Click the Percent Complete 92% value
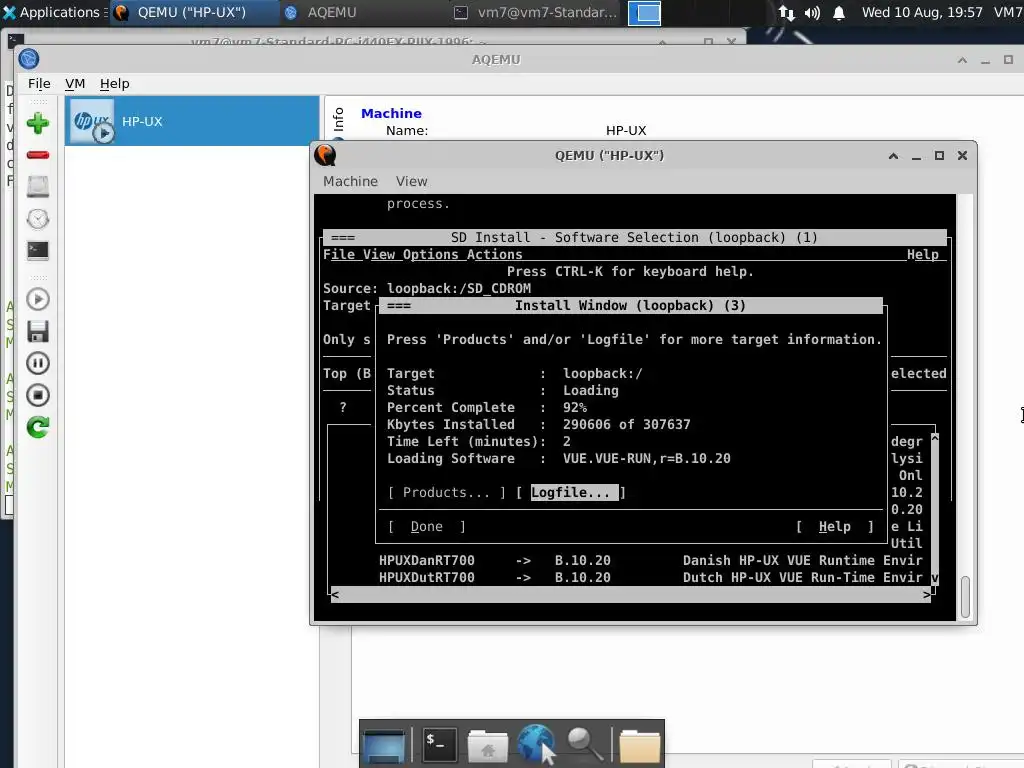The image size is (1024, 768). click(575, 408)
